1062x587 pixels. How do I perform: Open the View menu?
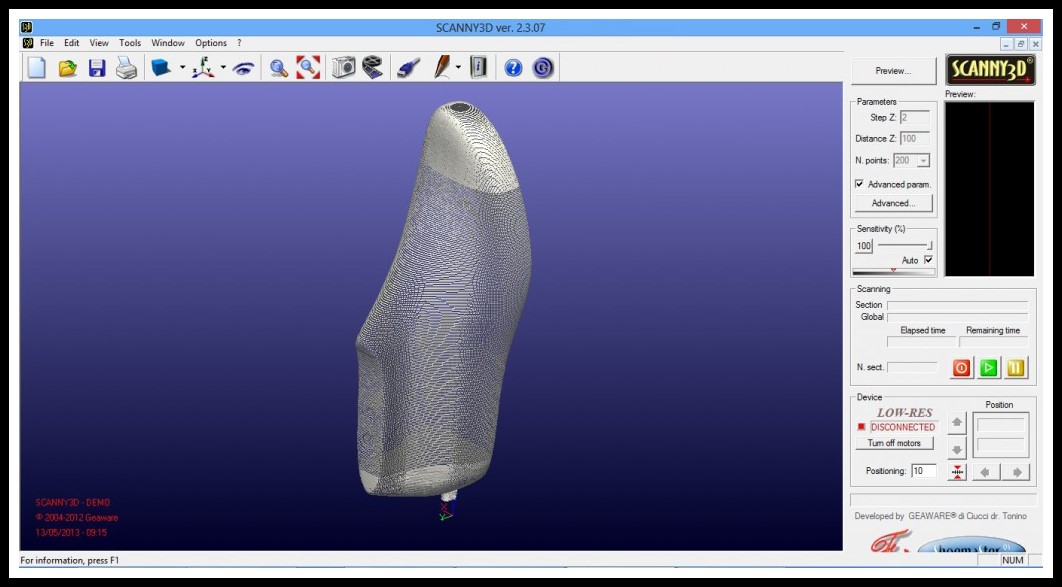[99, 43]
